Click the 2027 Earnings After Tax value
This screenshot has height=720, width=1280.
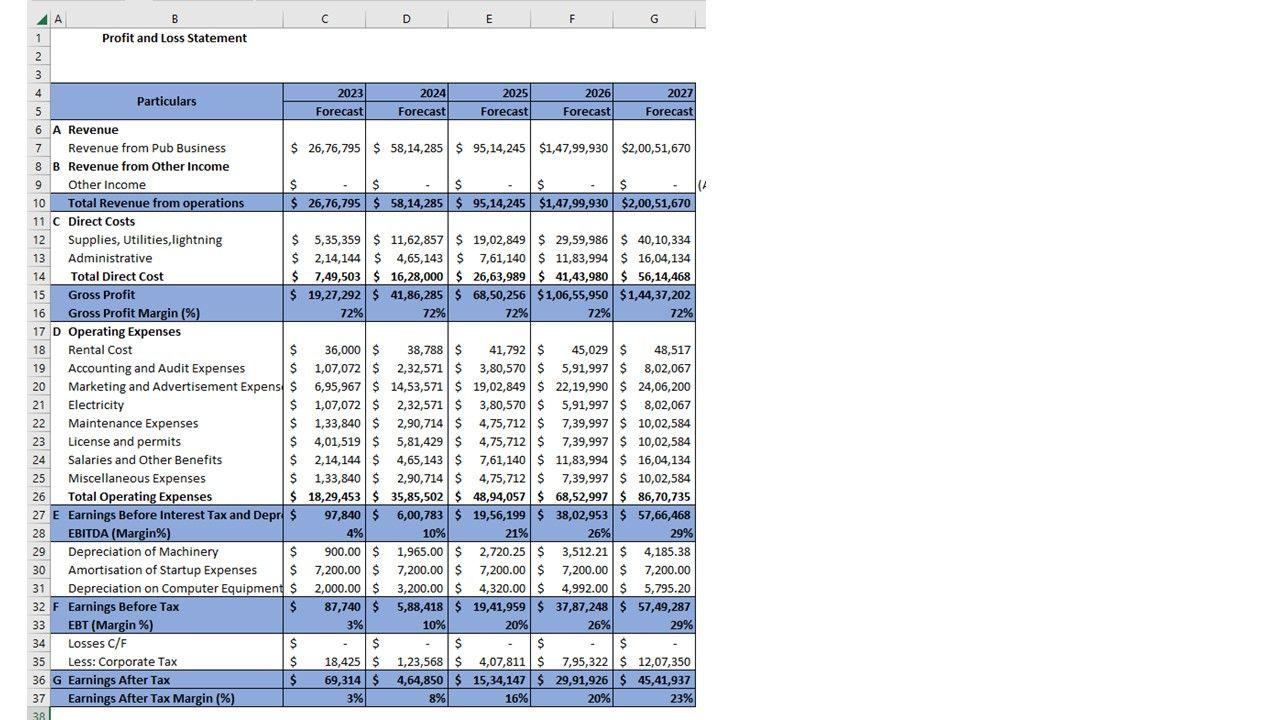[x=654, y=680]
